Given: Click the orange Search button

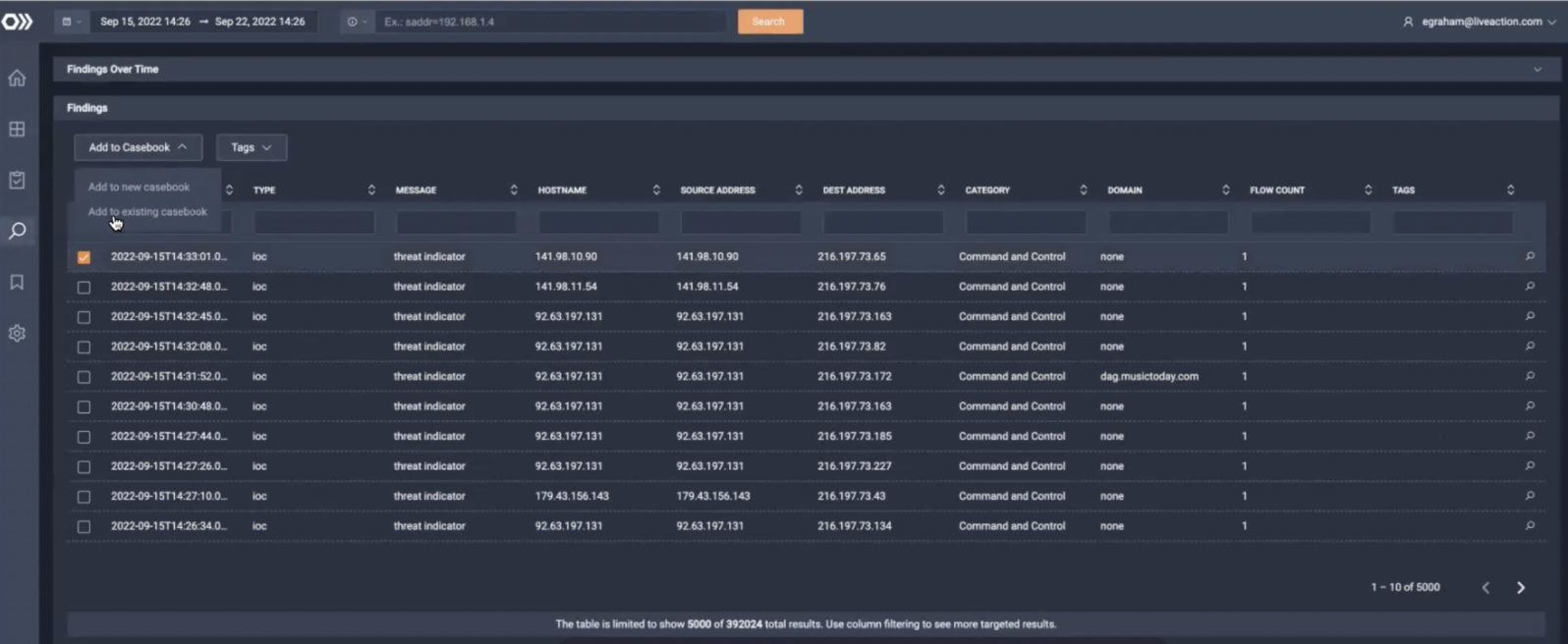Looking at the screenshot, I should pos(770,22).
